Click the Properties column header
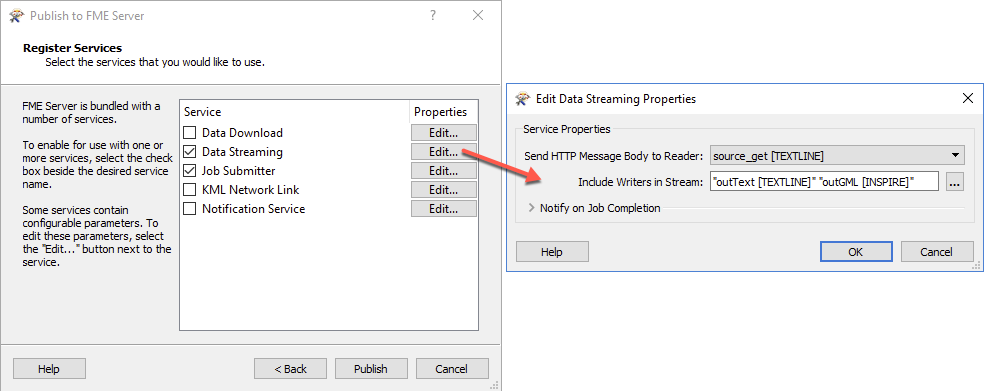This screenshot has height=391, width=985. coord(440,112)
